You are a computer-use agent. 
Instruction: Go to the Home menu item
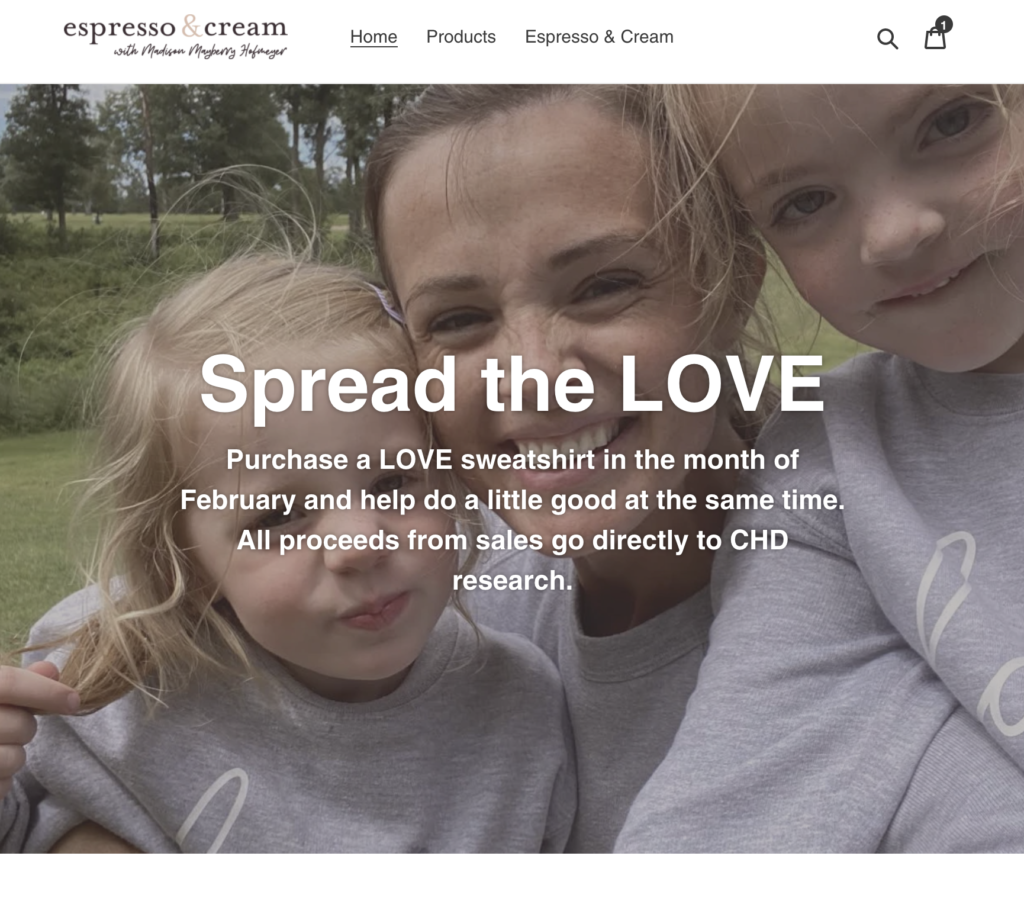(374, 37)
